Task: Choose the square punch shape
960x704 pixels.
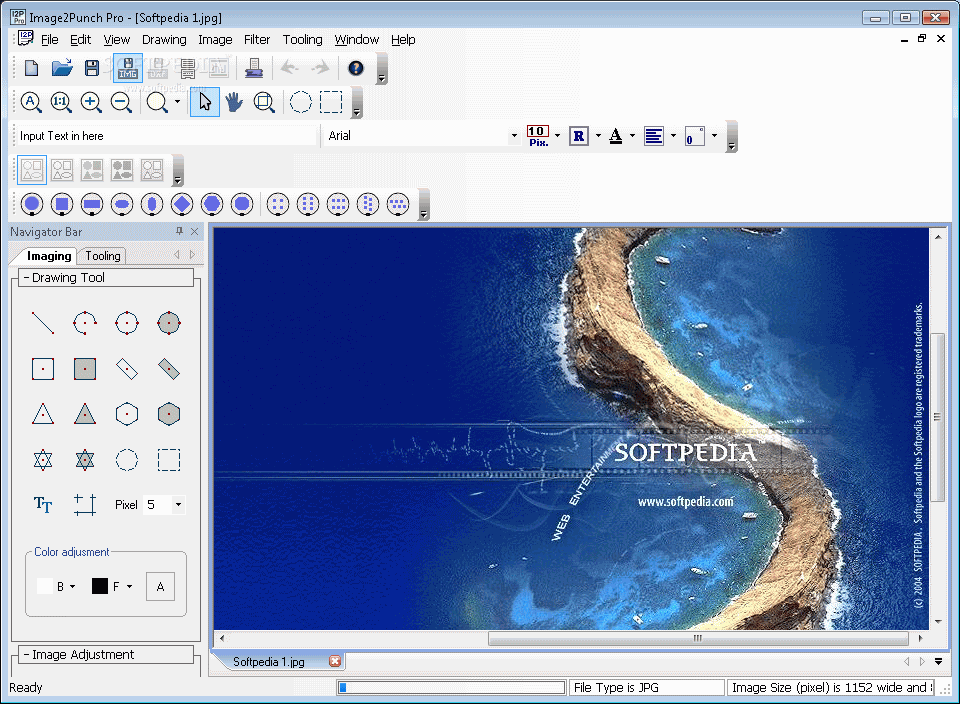Action: [x=62, y=204]
